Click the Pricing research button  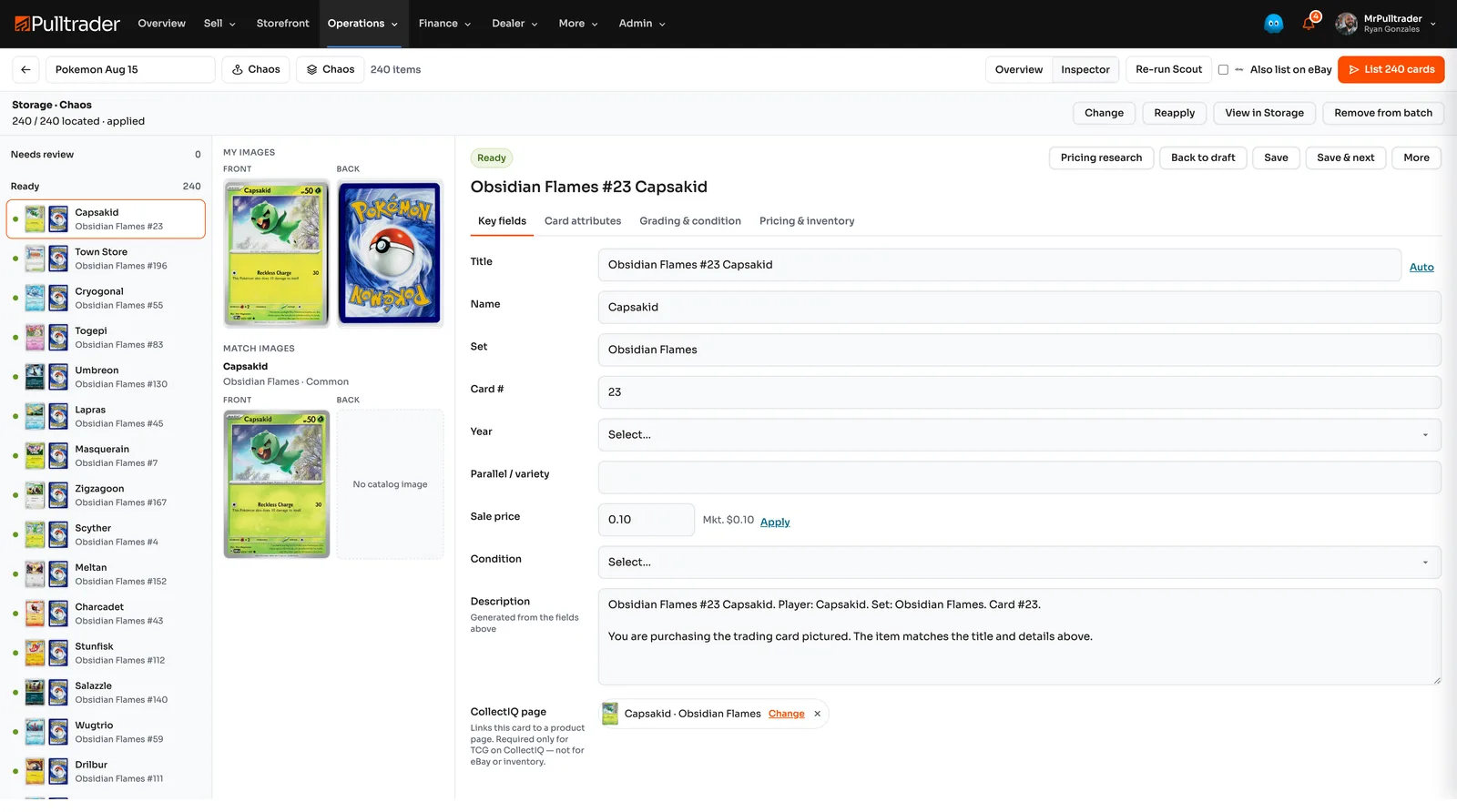click(1101, 157)
